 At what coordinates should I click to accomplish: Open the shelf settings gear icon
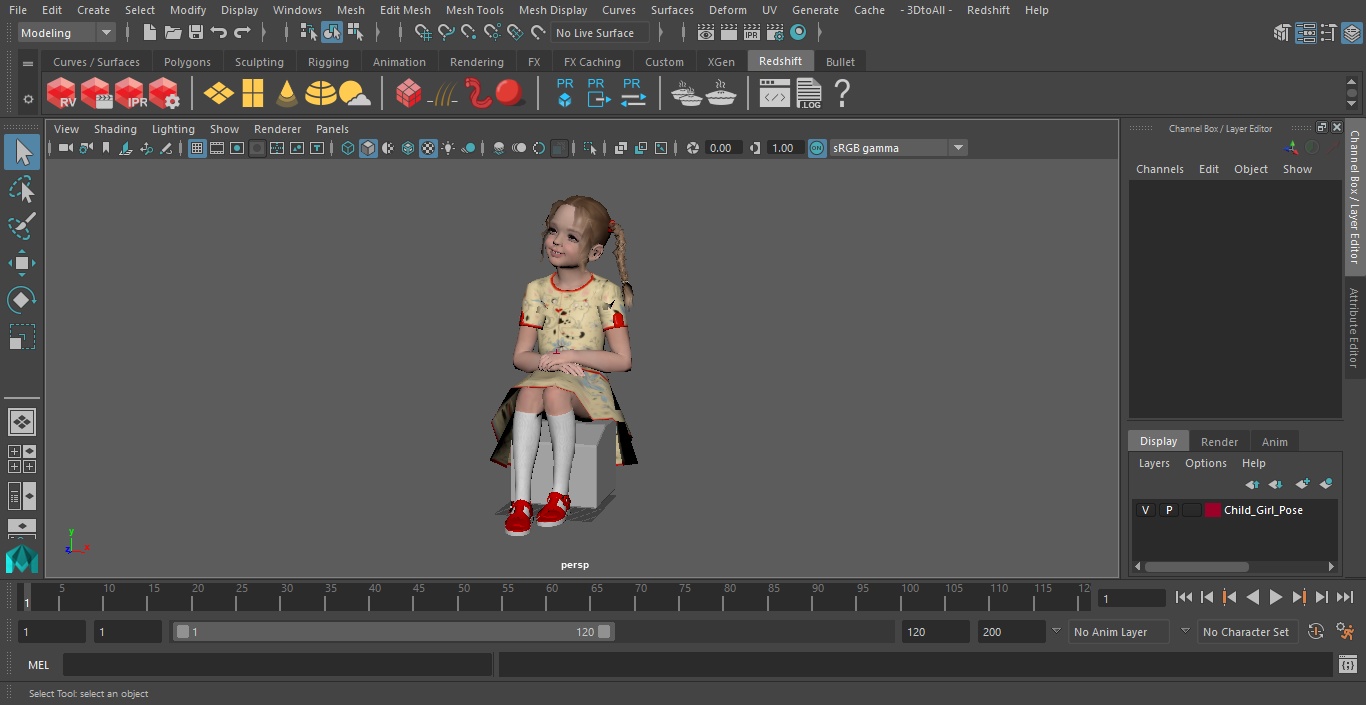[x=28, y=99]
